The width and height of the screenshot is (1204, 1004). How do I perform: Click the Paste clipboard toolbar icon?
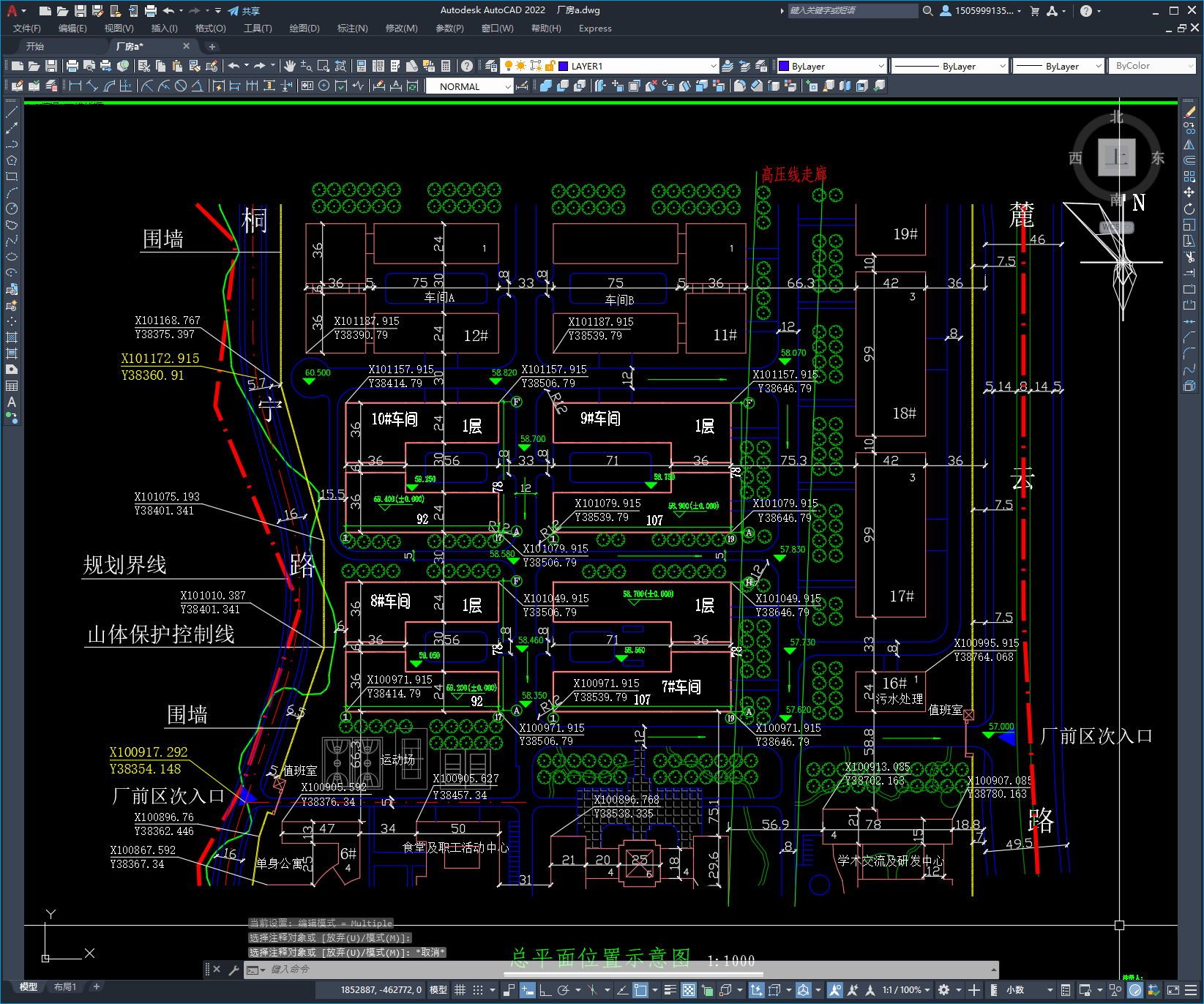[177, 66]
